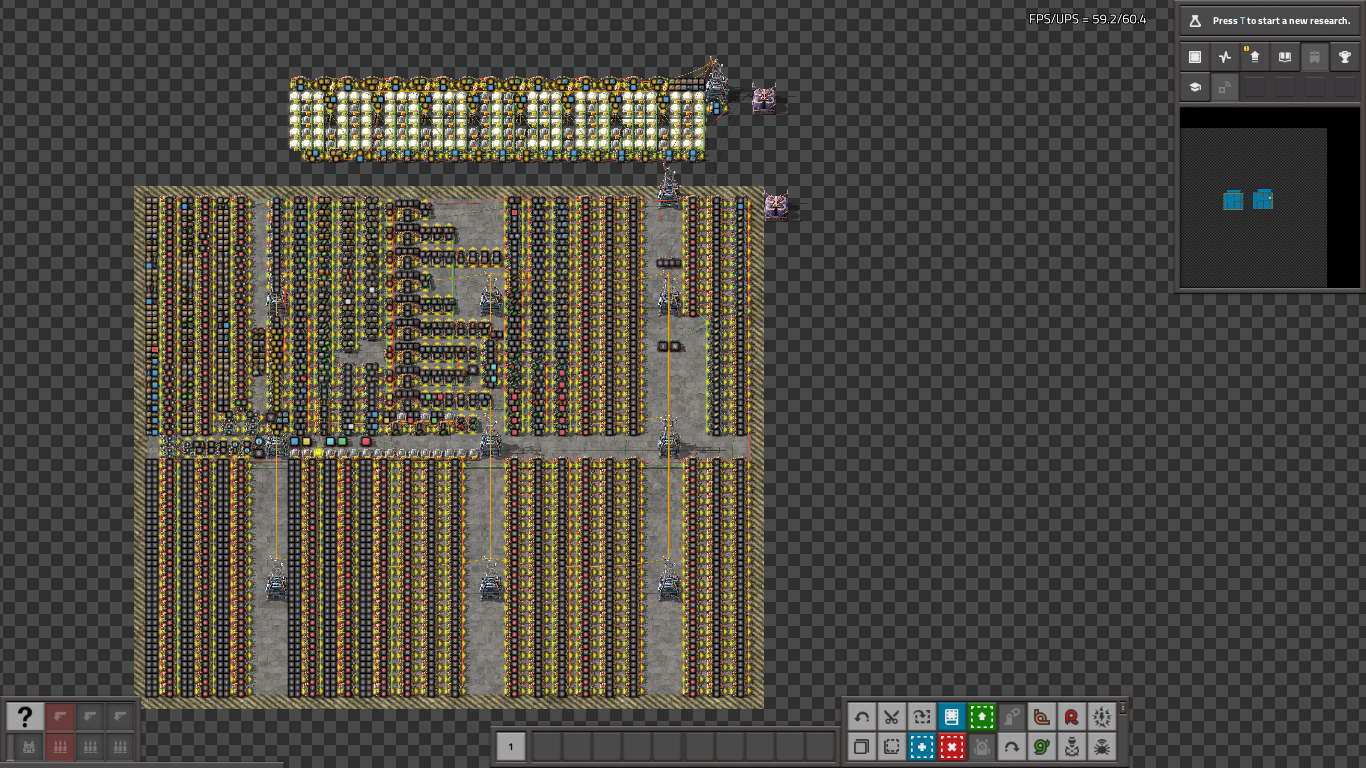Click the greyed logistic networks signal icon

[1225, 87]
